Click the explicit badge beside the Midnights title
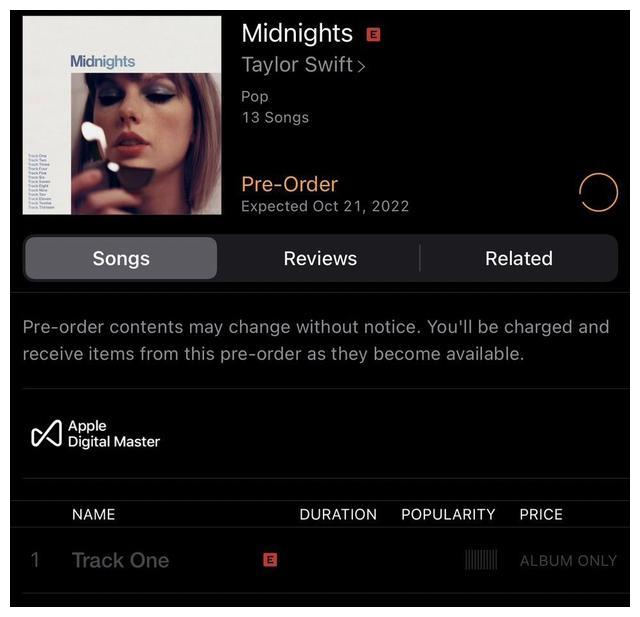 [373, 35]
